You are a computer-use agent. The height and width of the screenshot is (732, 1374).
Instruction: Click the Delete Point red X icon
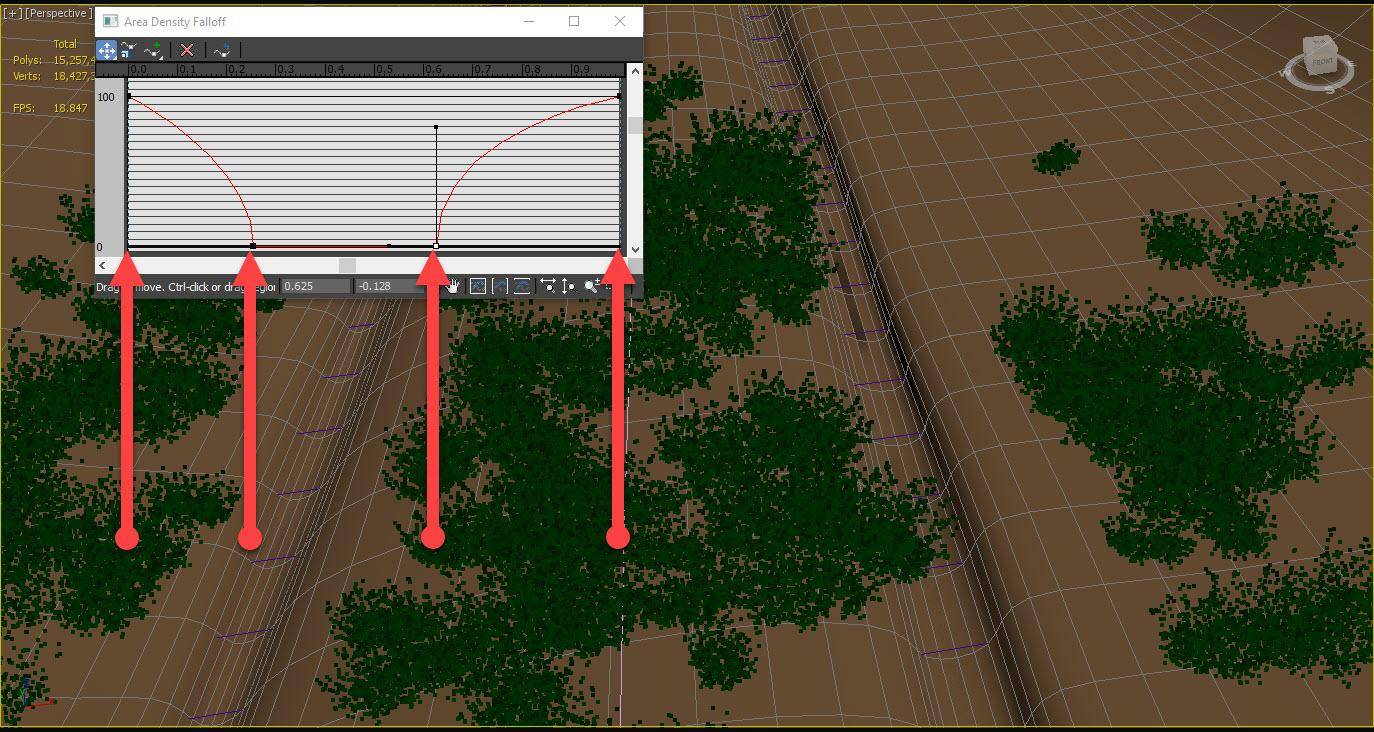tap(186, 50)
